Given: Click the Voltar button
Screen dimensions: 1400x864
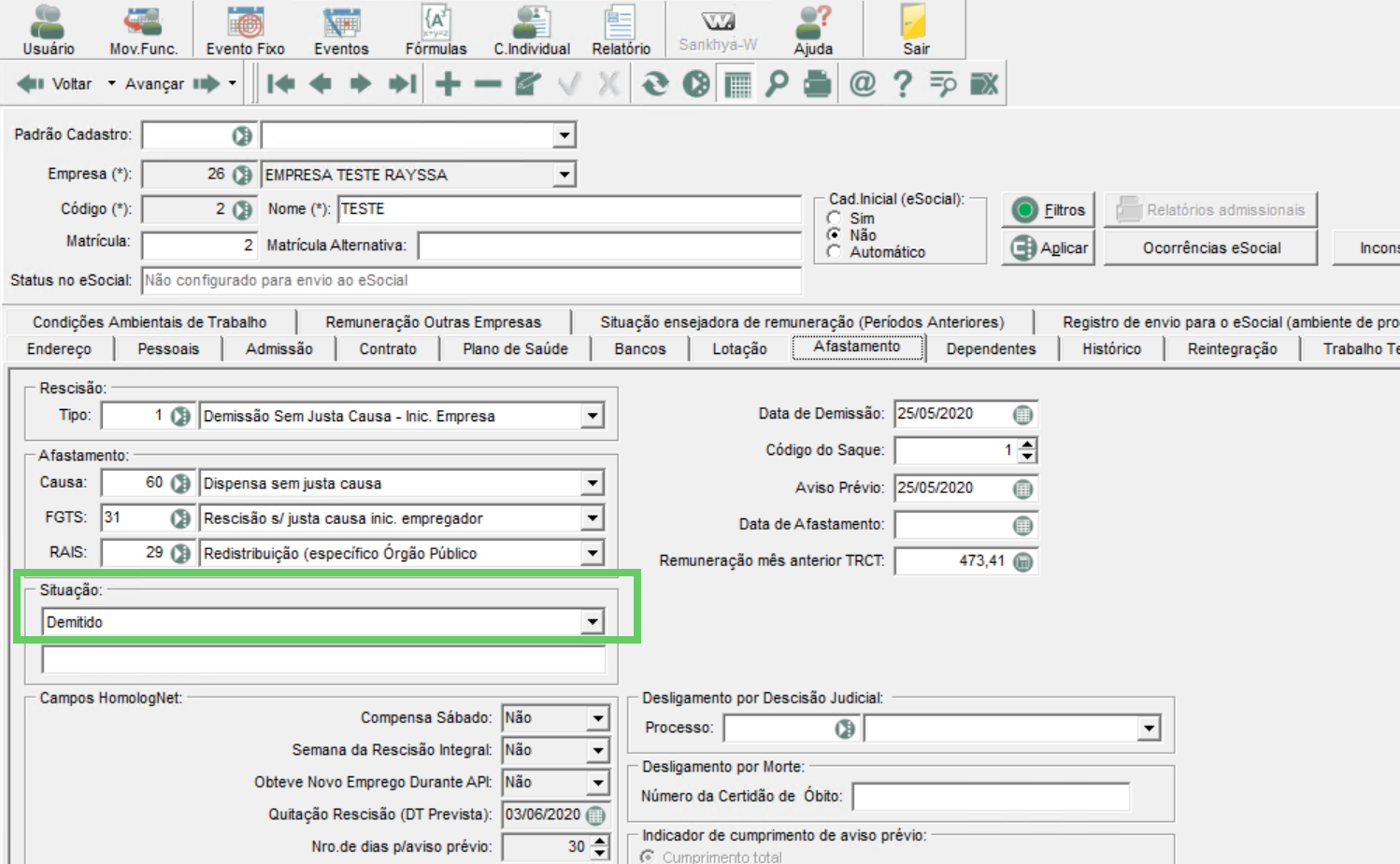Looking at the screenshot, I should (56, 84).
